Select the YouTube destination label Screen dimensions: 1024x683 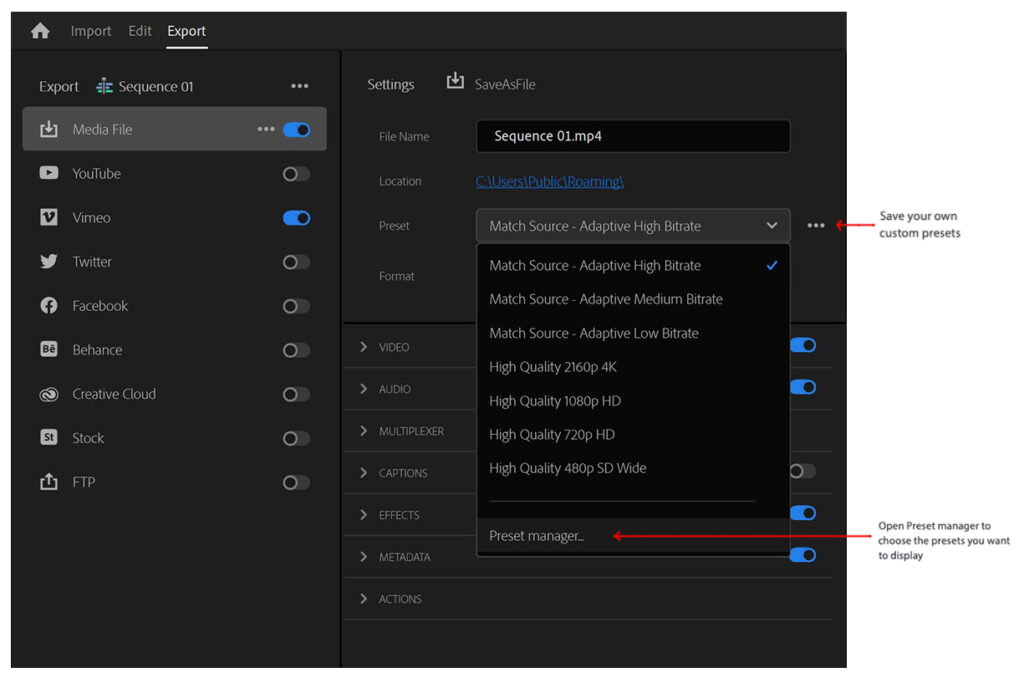[x=97, y=174]
